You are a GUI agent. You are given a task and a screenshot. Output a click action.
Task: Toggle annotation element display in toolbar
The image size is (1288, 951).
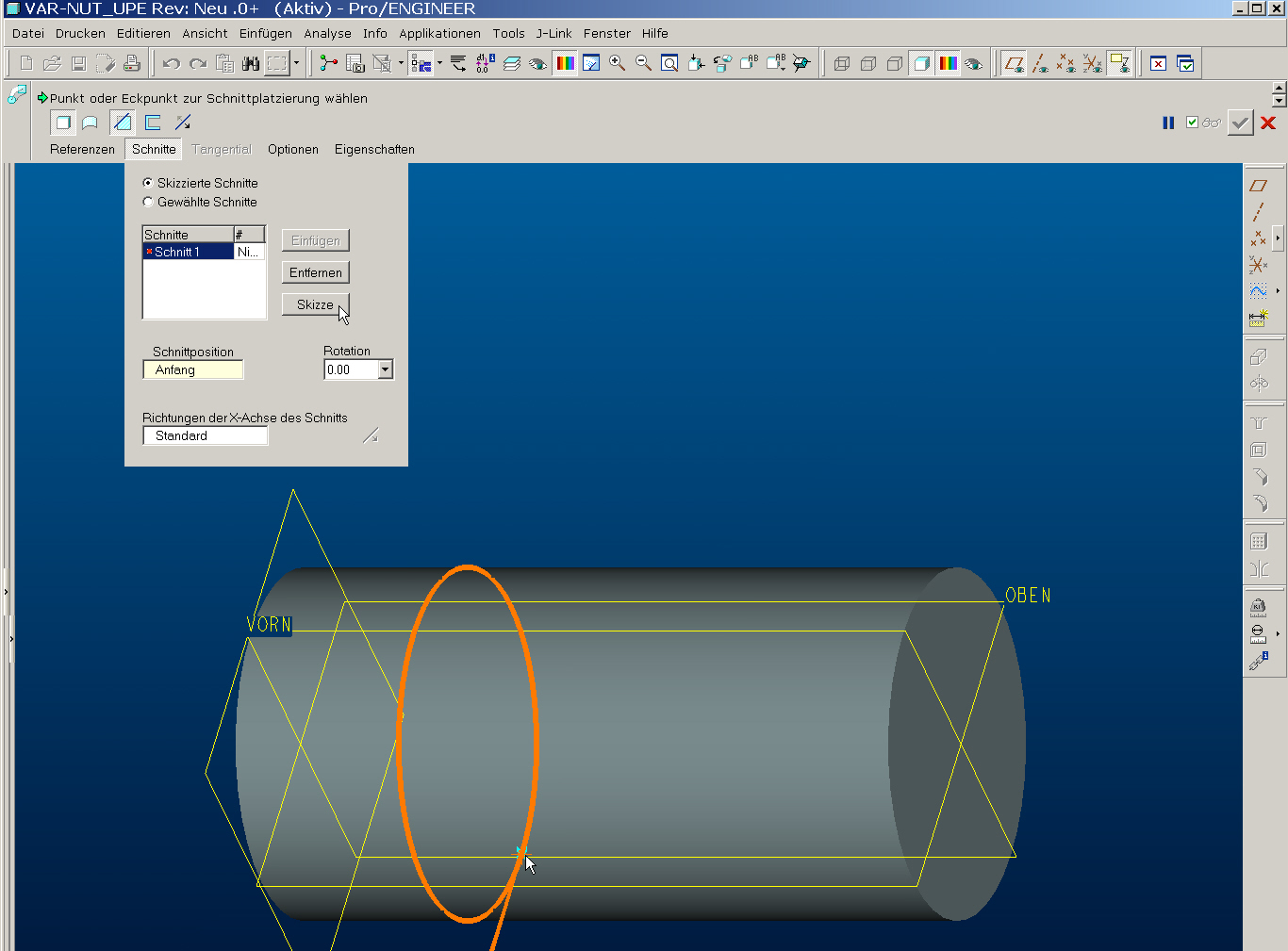[1119, 63]
